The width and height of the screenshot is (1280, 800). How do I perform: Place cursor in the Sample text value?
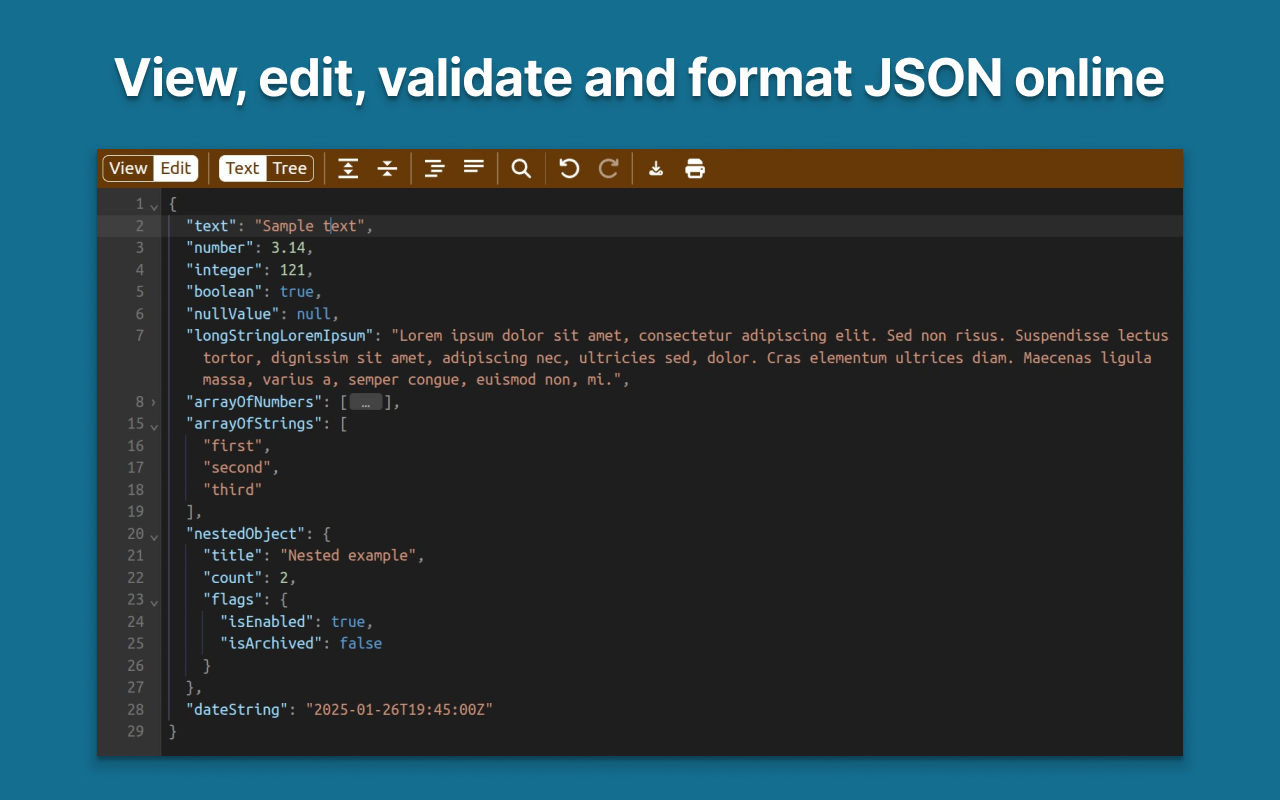310,225
